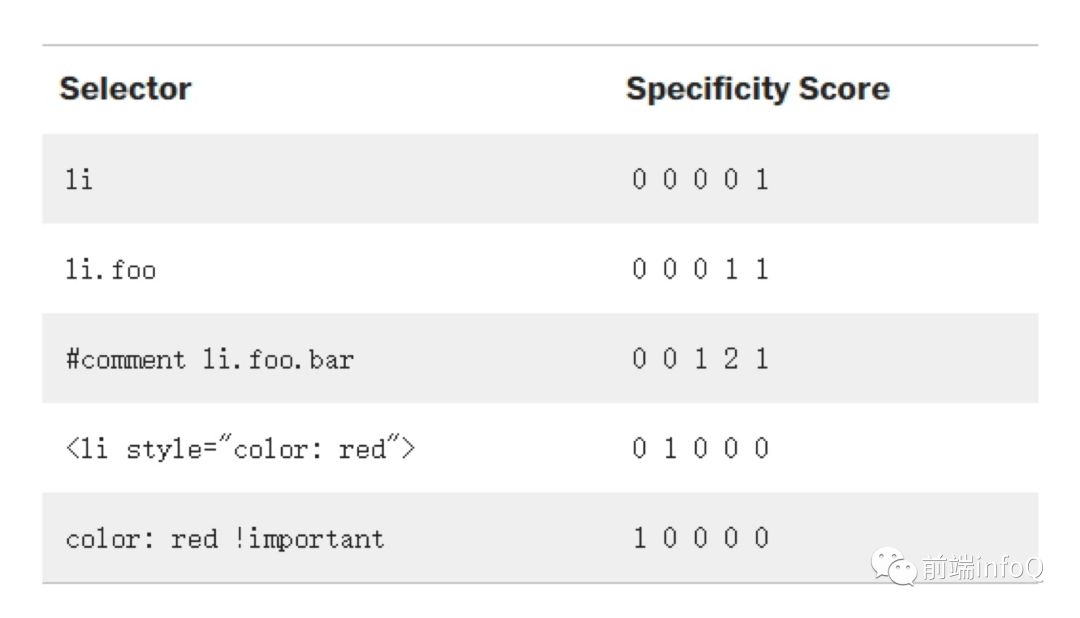This screenshot has height=618, width=1080.
Task: Select the li selector cell
Action: tap(79, 179)
